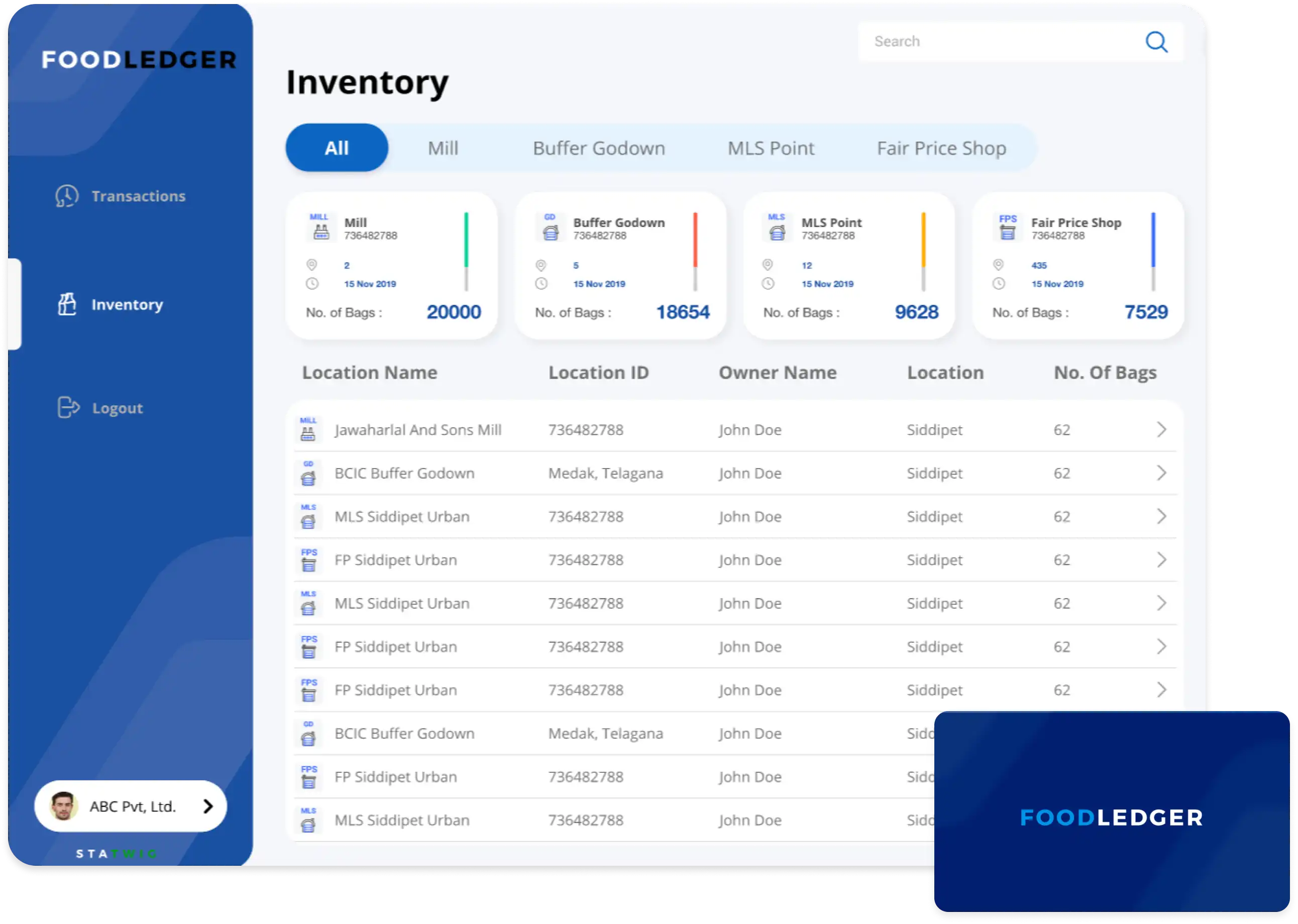Screen dimensions: 1298x924
Task: Click the MLS Point card icon
Action: (x=777, y=227)
